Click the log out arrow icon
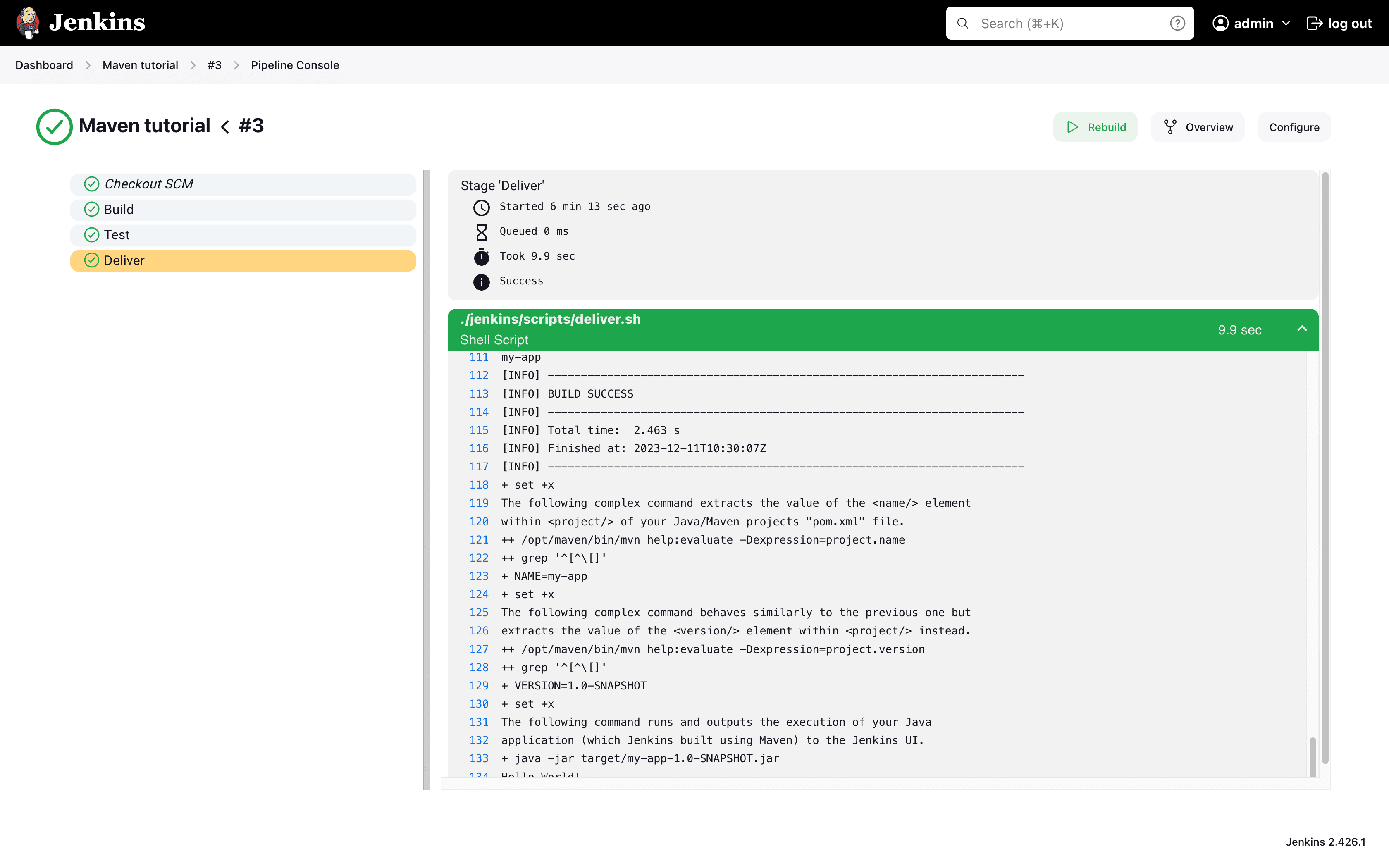 point(1315,23)
